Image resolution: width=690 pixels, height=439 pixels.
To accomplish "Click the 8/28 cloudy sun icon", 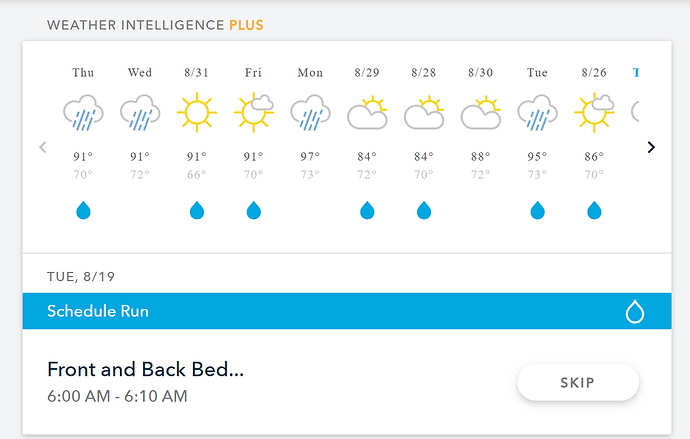I will pos(424,113).
